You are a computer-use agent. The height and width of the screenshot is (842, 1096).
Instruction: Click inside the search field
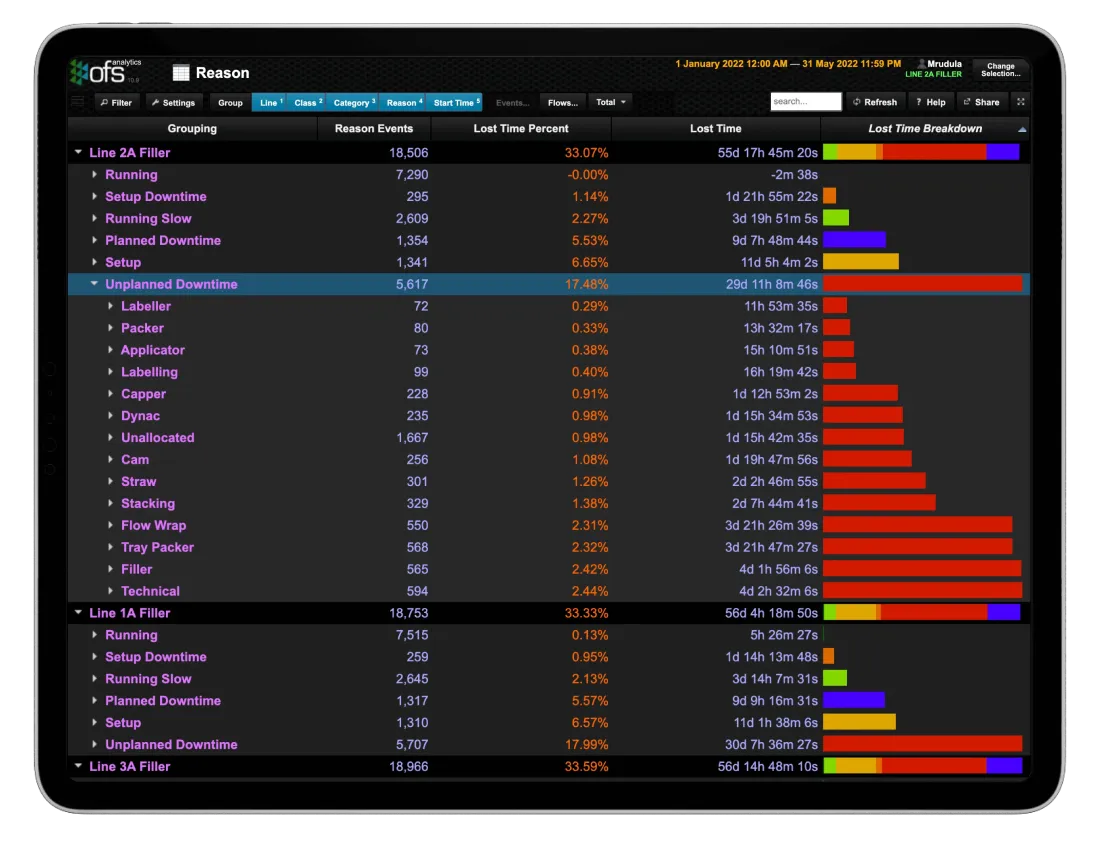[806, 101]
